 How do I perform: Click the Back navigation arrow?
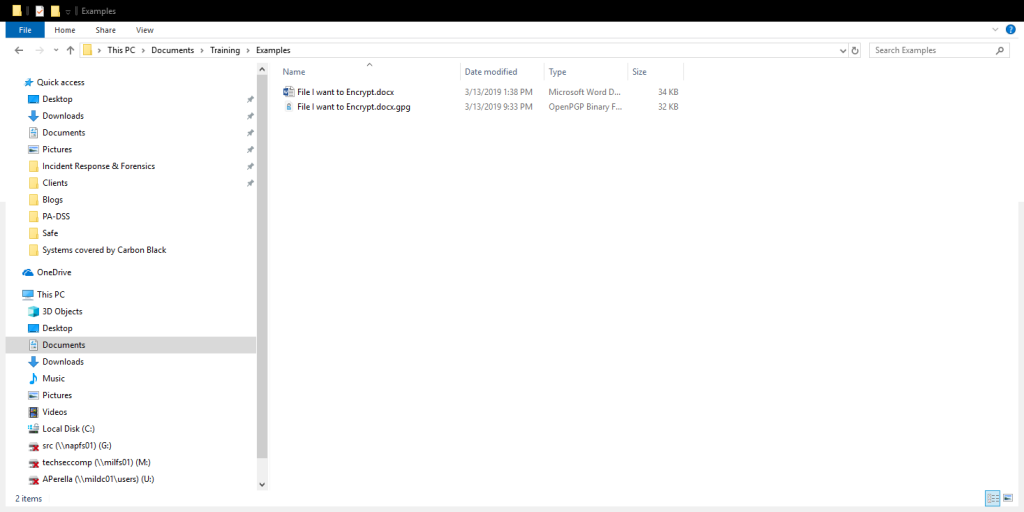pyautogui.click(x=19, y=50)
